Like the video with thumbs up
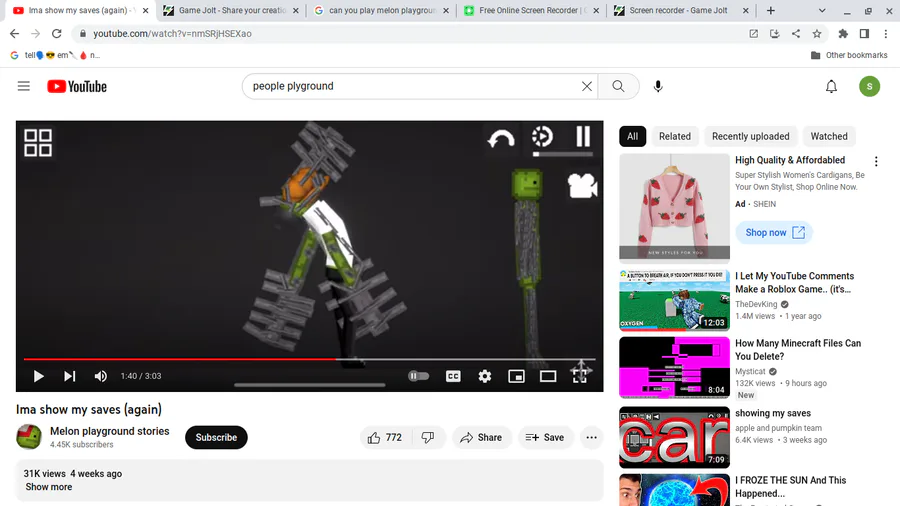Viewport: 900px width, 506px height. 385,437
